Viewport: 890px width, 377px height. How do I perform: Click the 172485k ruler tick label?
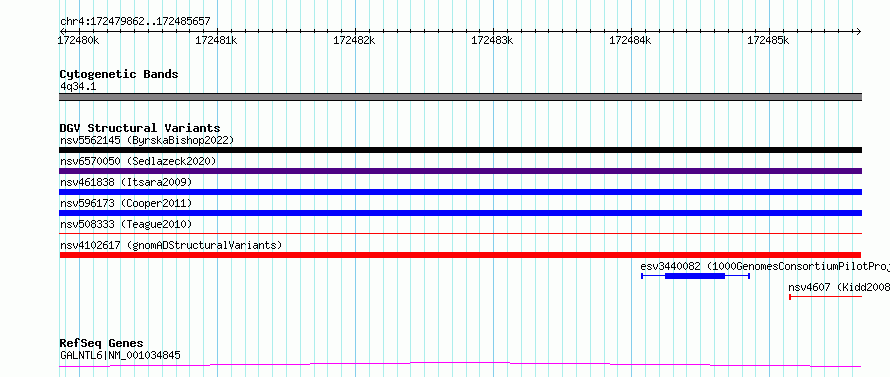768,40
